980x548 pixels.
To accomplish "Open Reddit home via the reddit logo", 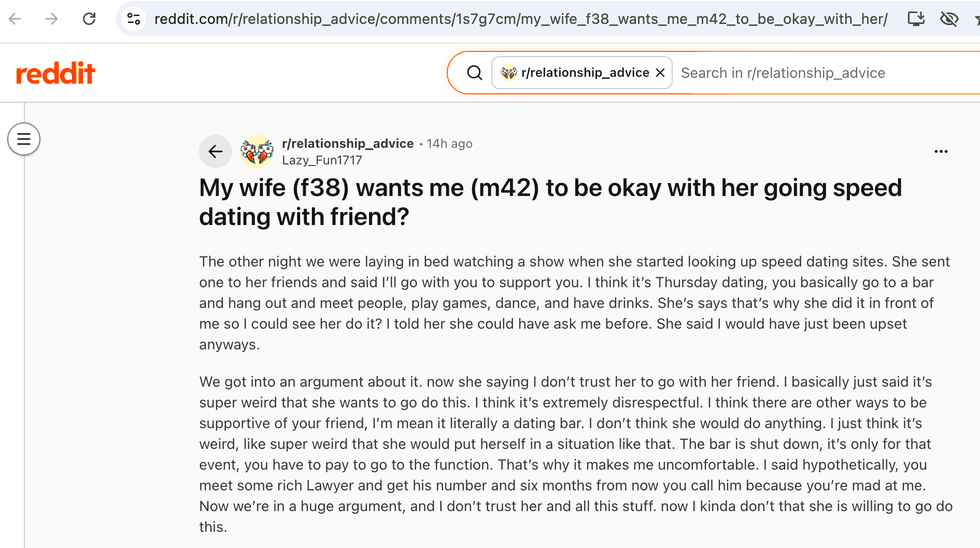I will pyautogui.click(x=56, y=73).
